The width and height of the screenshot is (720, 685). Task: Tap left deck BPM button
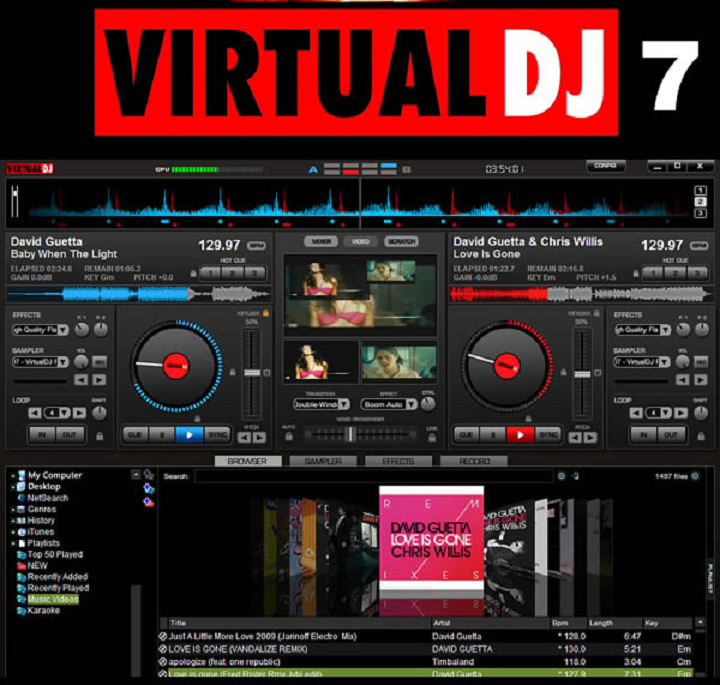(256, 246)
